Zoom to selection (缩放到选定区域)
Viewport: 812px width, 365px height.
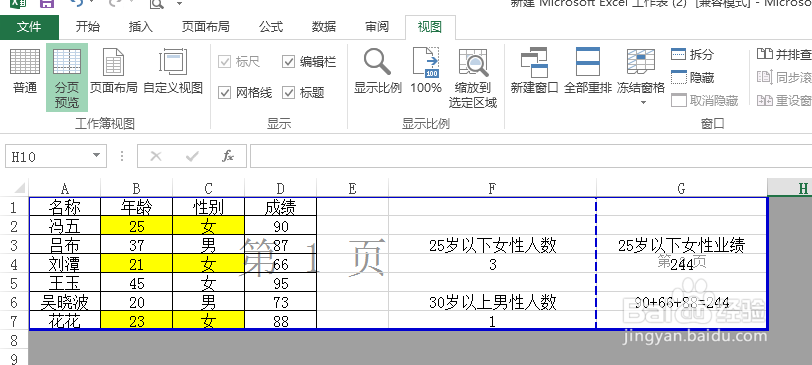[x=473, y=78]
